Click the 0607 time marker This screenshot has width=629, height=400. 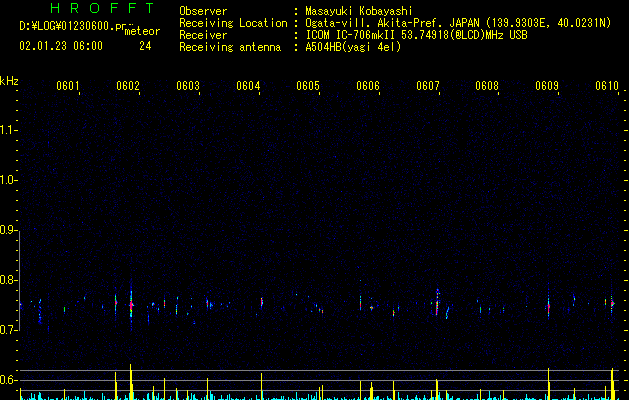click(428, 85)
